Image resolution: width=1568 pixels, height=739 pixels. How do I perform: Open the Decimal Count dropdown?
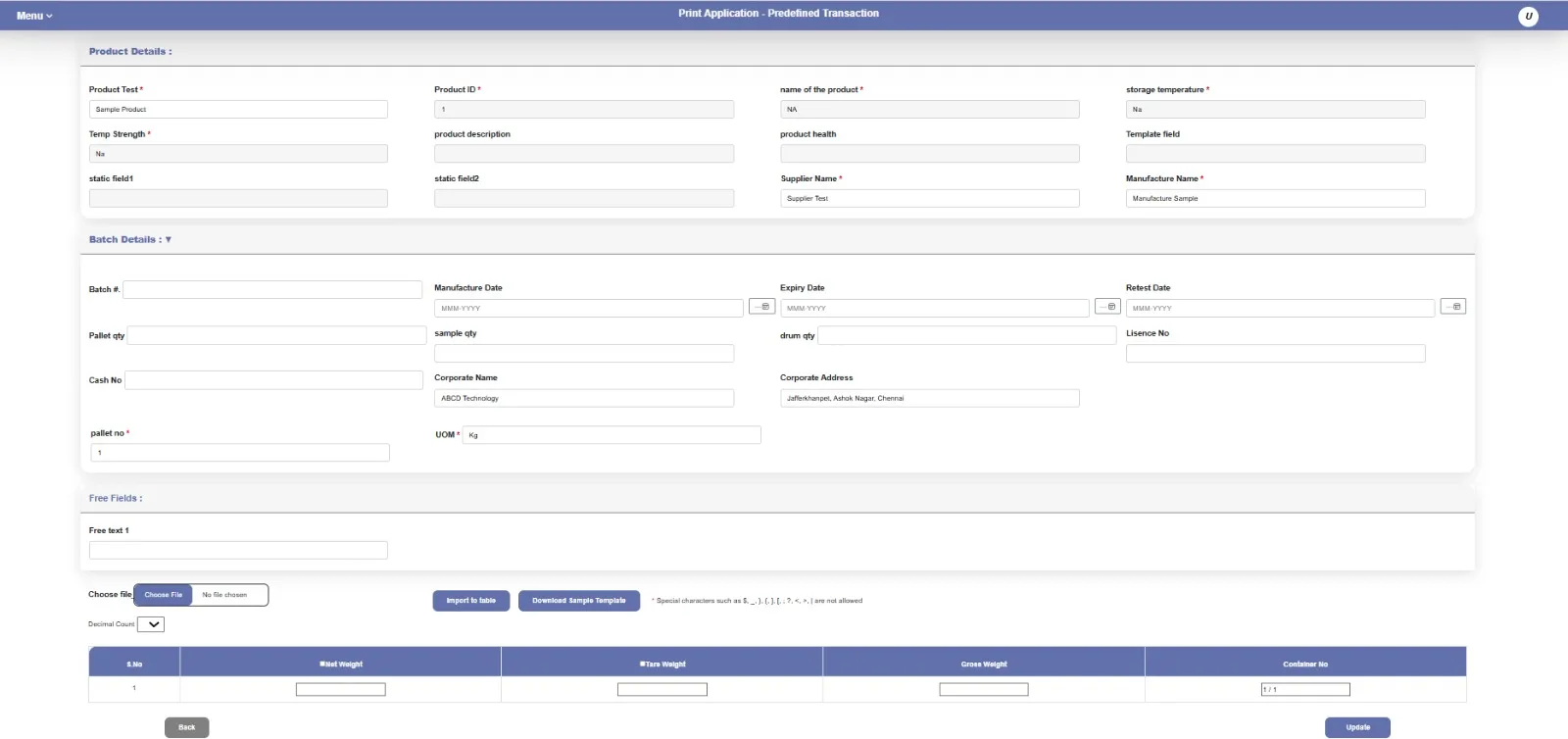(151, 624)
